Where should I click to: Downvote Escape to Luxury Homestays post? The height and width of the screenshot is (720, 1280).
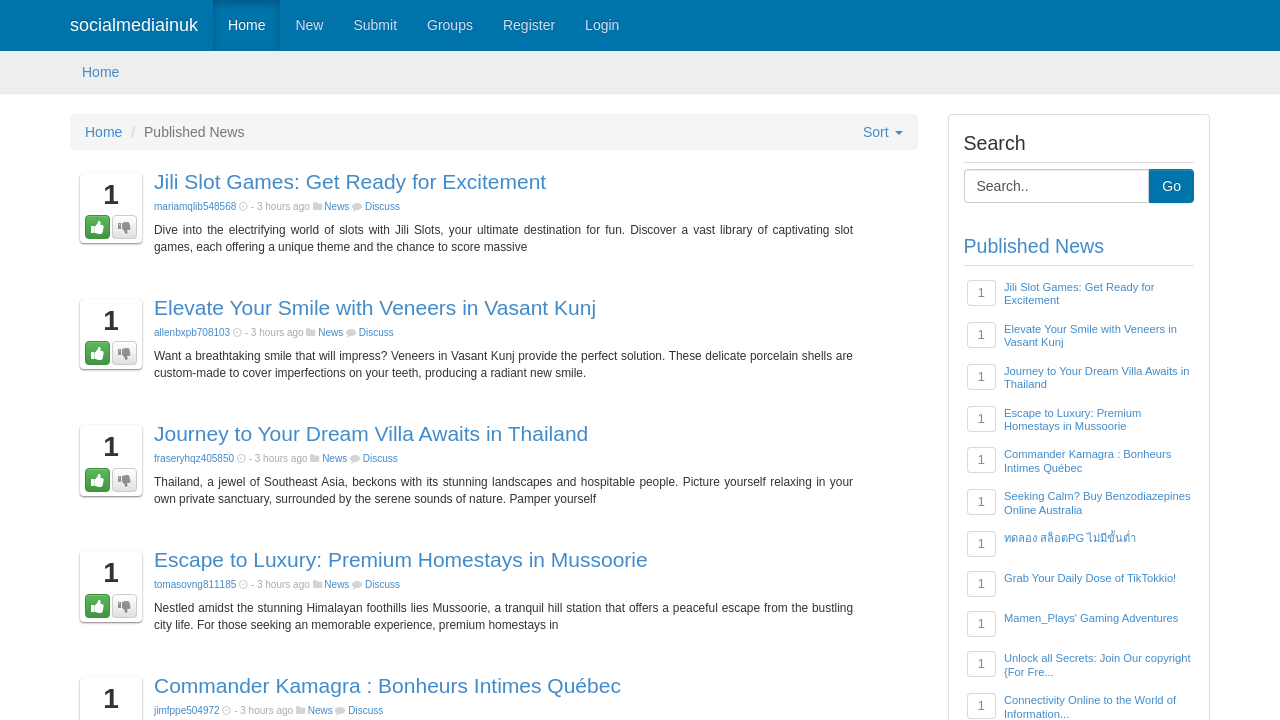tap(124, 606)
